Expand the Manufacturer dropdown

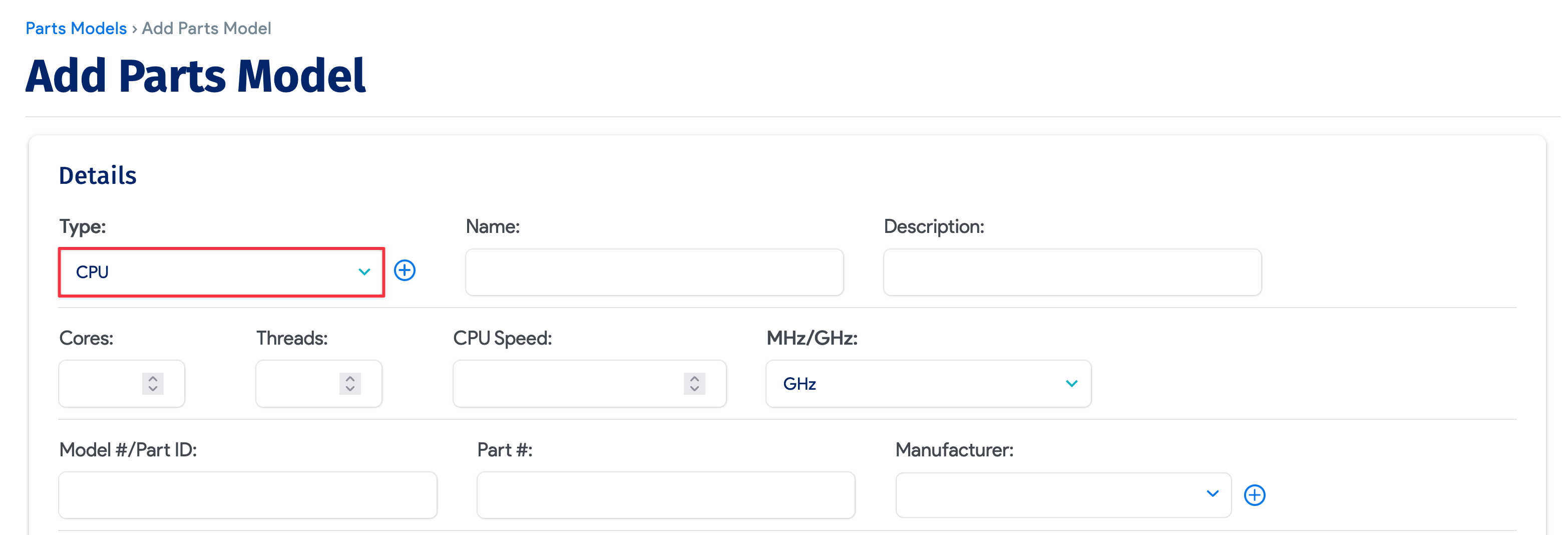(x=1063, y=494)
